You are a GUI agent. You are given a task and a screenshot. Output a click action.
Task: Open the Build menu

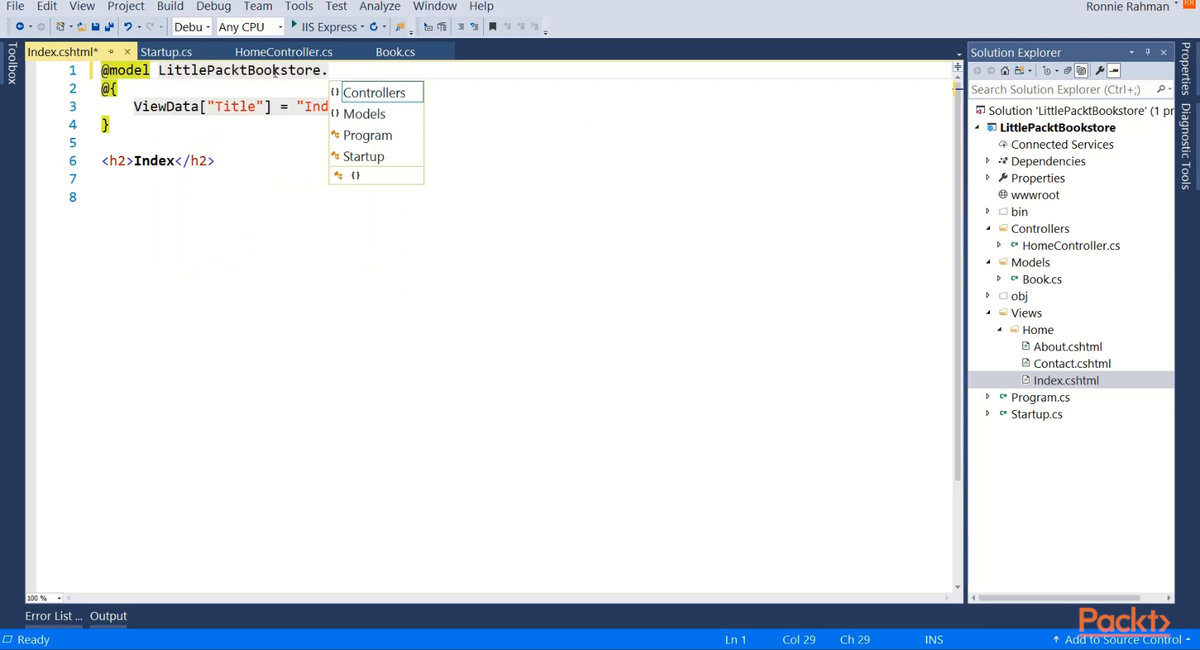(x=170, y=6)
